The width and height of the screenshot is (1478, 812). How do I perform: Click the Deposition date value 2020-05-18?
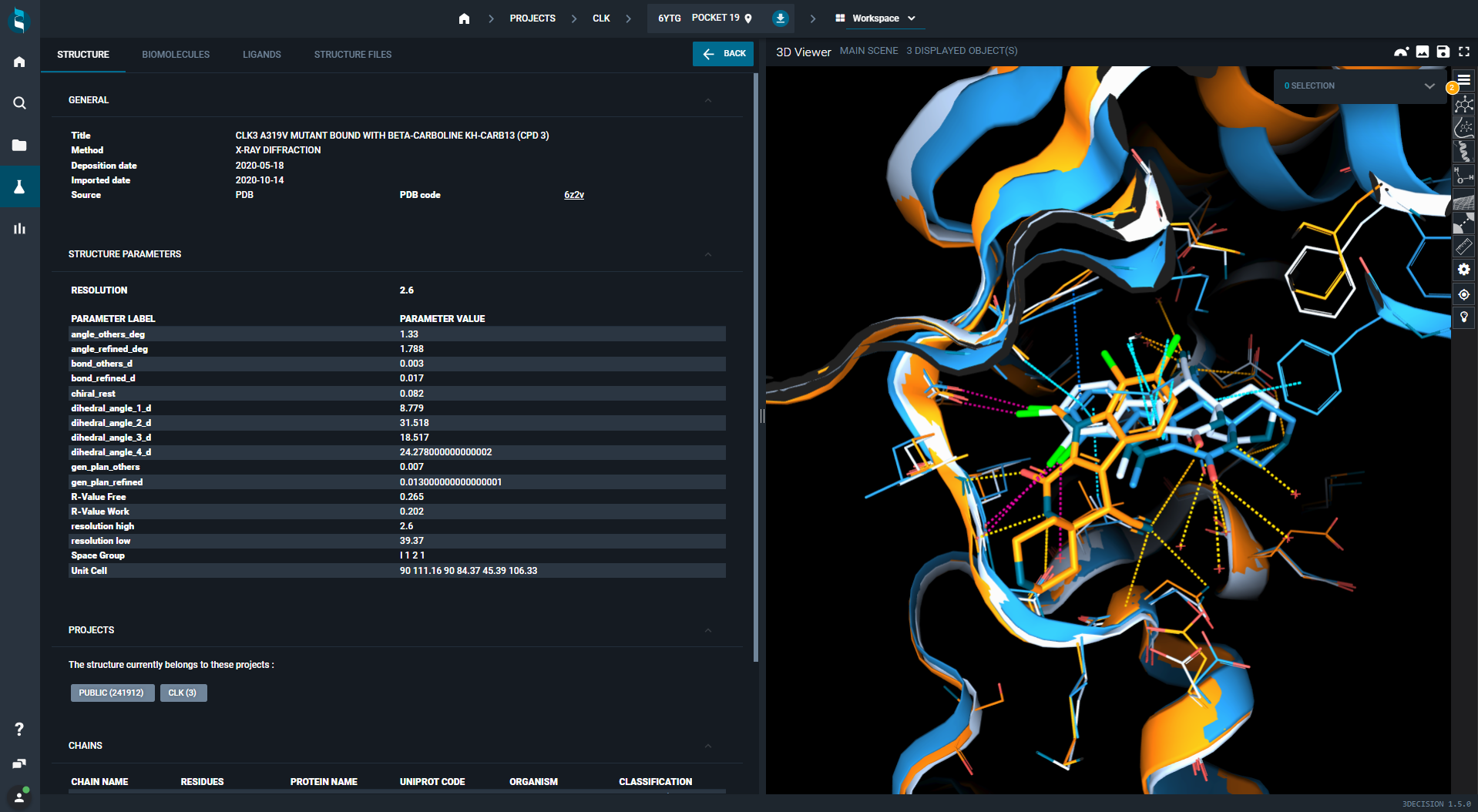(260, 166)
